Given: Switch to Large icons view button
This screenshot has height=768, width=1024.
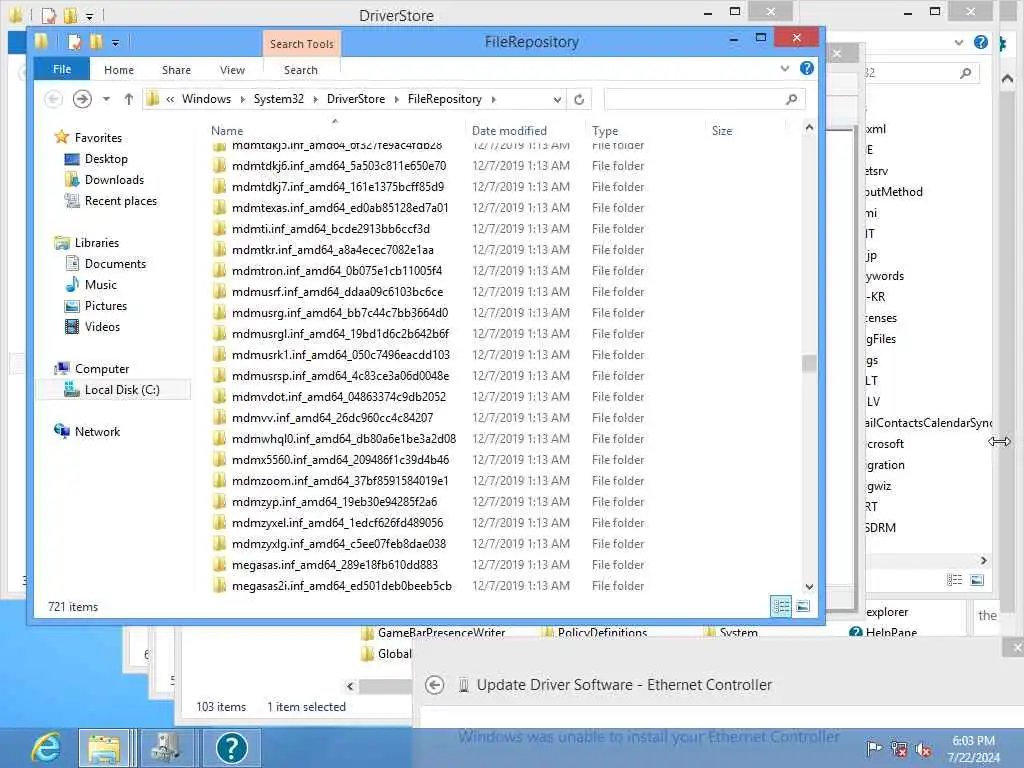Looking at the screenshot, I should [803, 606].
